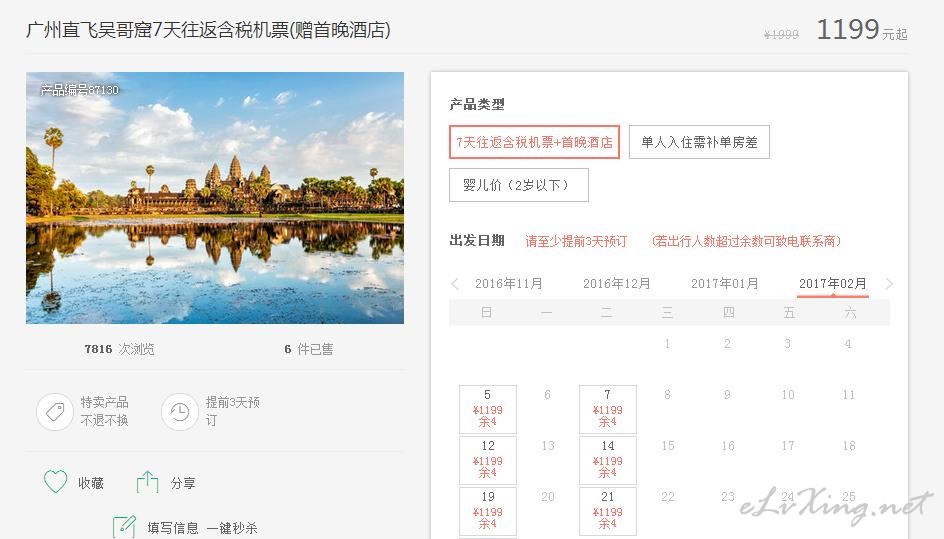Click the product title 广州直飞吴哥窟7天往返

[x=208, y=30]
